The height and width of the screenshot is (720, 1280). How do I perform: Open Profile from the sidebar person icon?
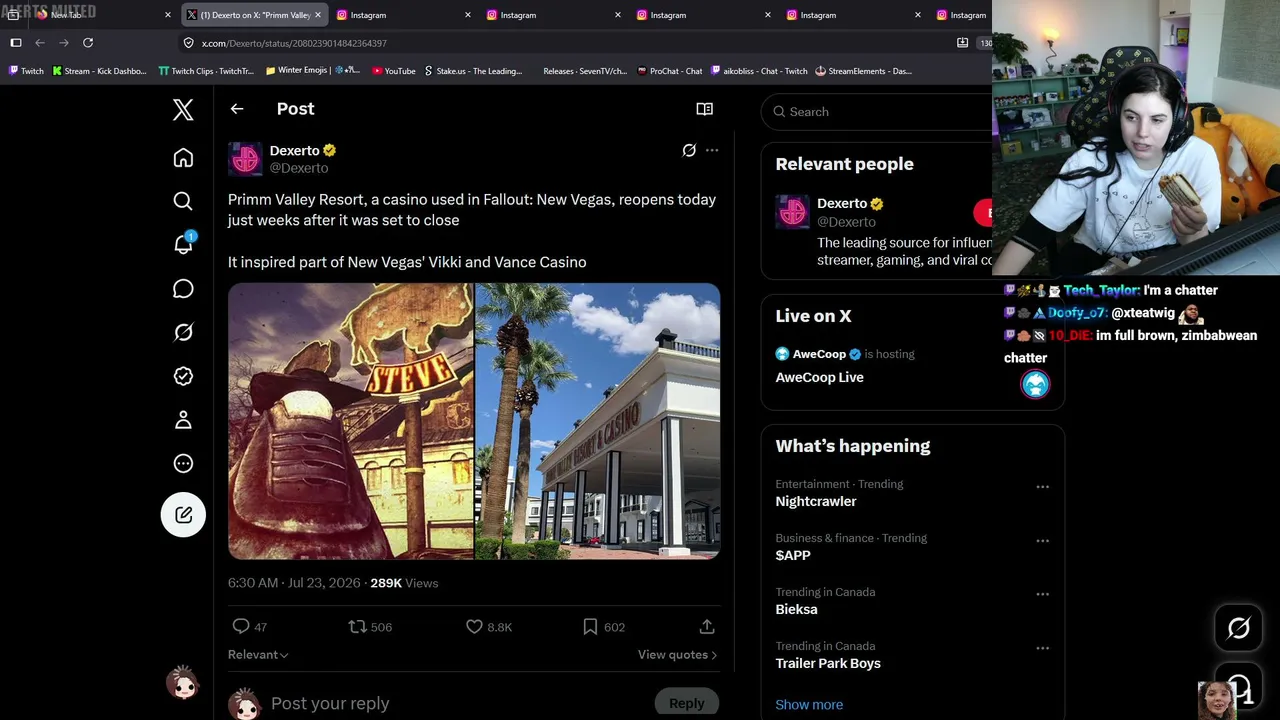[183, 420]
